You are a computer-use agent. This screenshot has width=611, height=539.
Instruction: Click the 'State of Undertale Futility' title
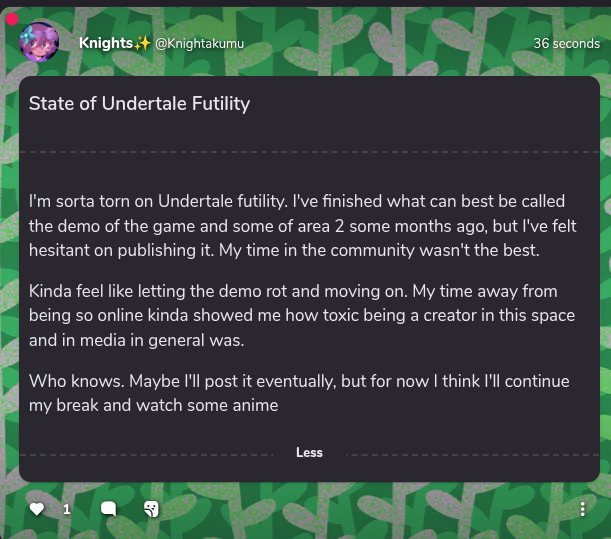[139, 104]
